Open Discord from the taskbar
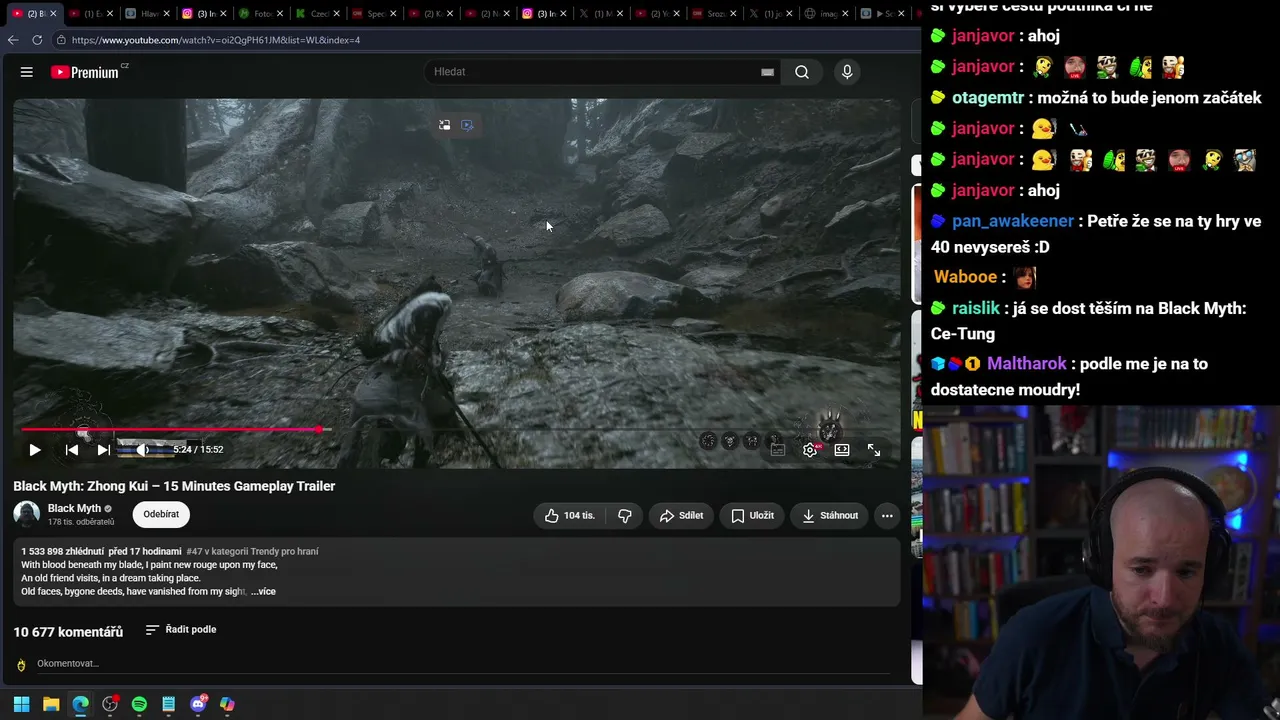1280x720 pixels. 198,704
